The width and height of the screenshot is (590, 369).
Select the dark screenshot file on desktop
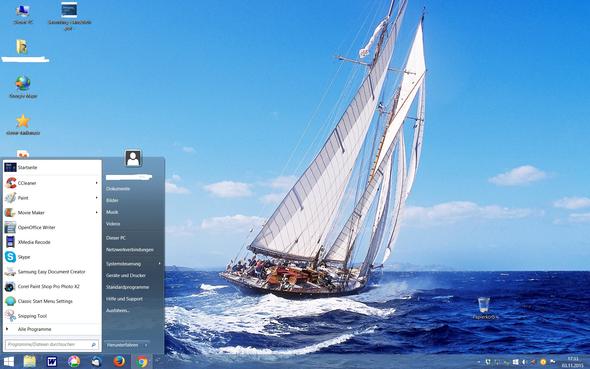[x=70, y=16]
